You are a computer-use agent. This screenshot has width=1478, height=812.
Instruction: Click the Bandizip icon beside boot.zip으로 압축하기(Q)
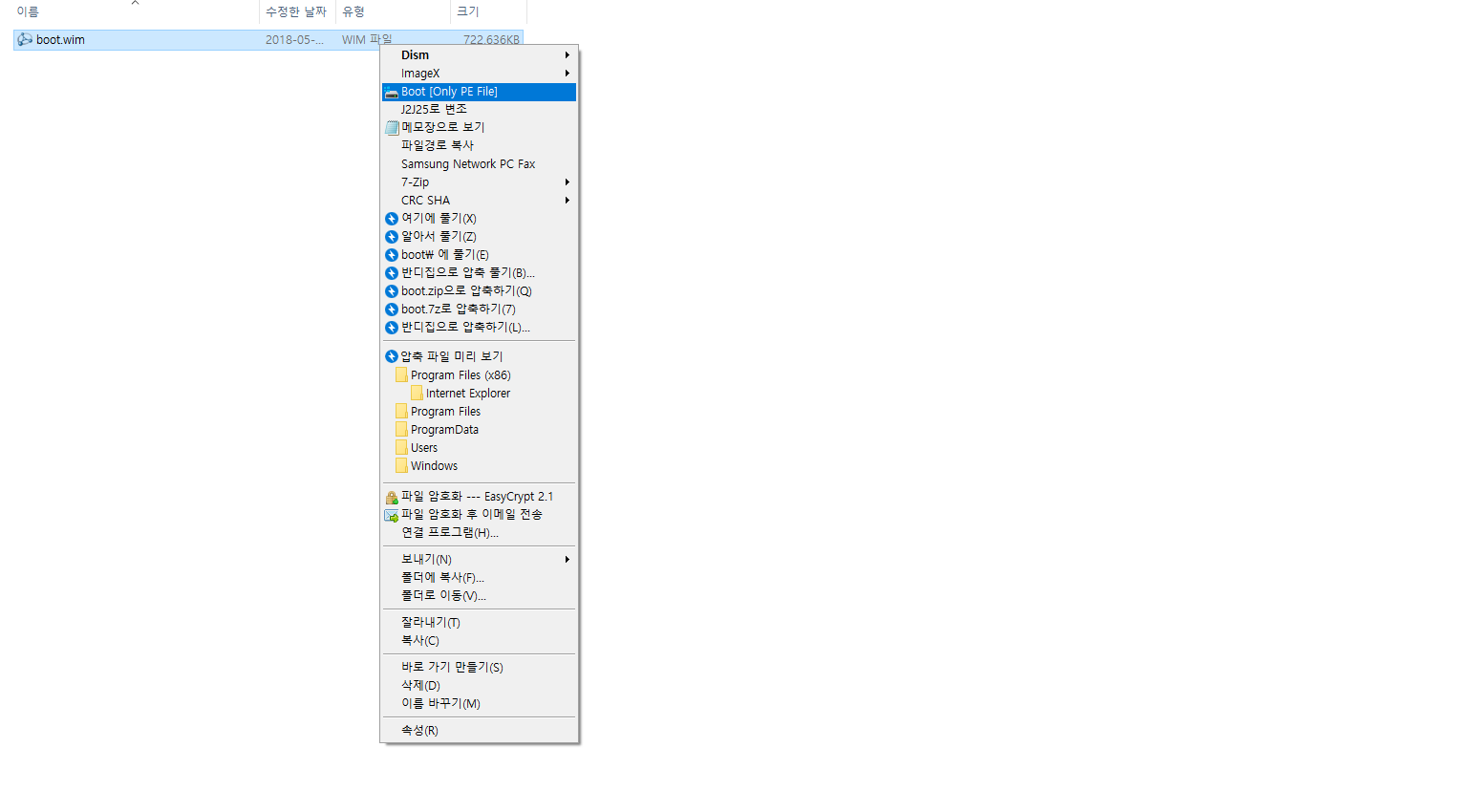pyautogui.click(x=392, y=291)
